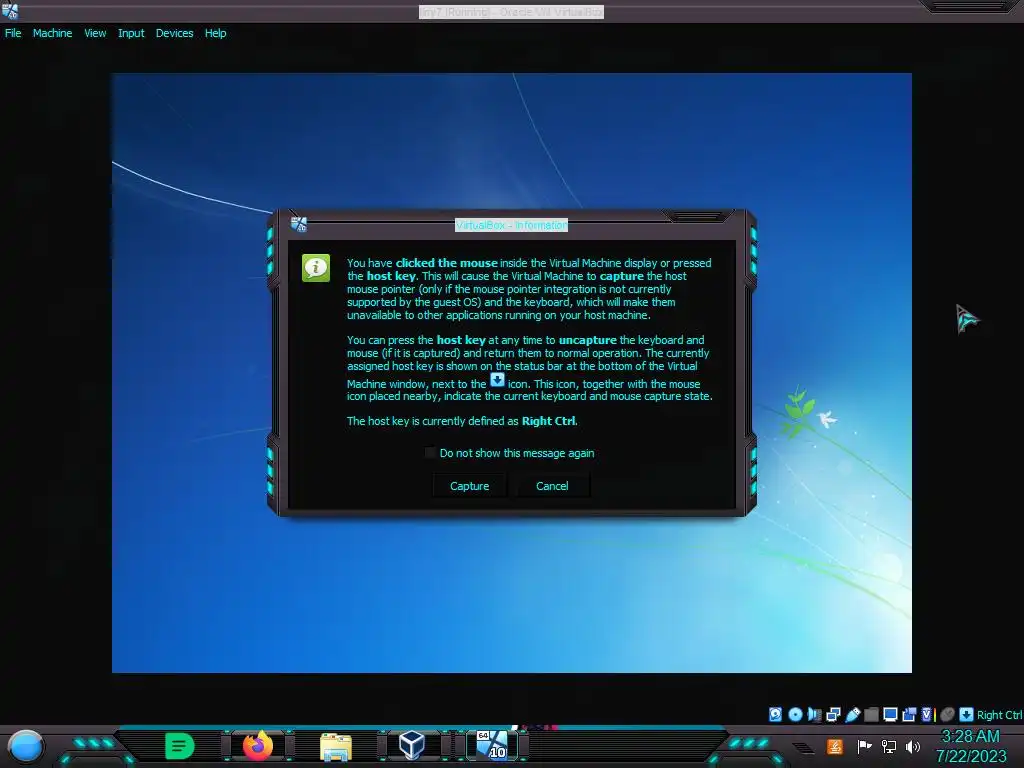The height and width of the screenshot is (768, 1024).
Task: Open the green chat app on taskbar
Action: tap(180, 746)
